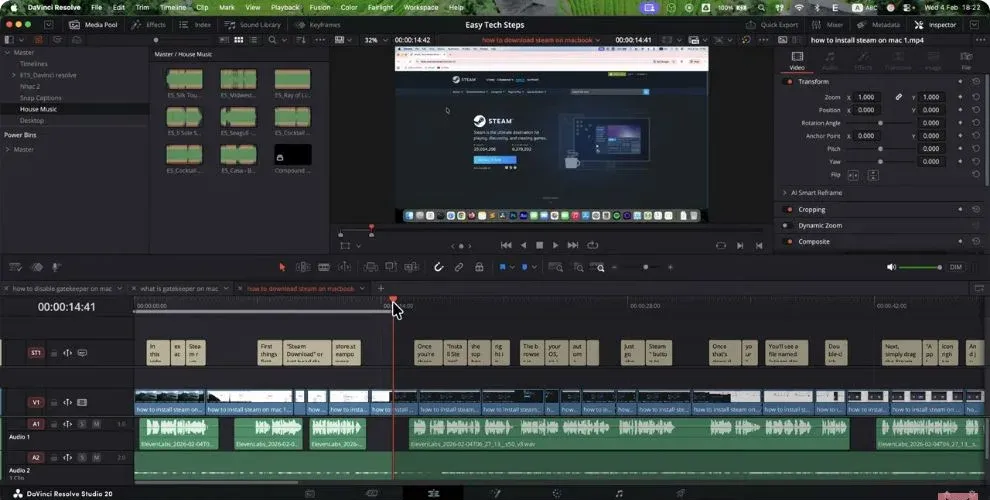This screenshot has width=990, height=500.
Task: Click the Custom Zoom icon
Action: tap(597, 267)
